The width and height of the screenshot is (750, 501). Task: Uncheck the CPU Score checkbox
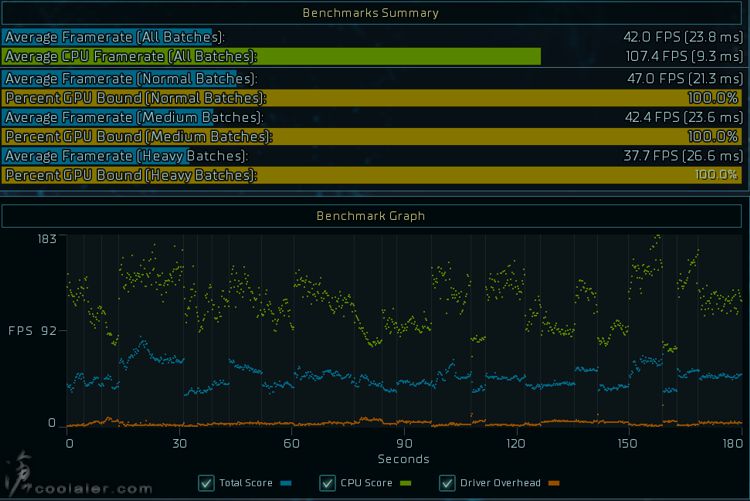pos(326,483)
